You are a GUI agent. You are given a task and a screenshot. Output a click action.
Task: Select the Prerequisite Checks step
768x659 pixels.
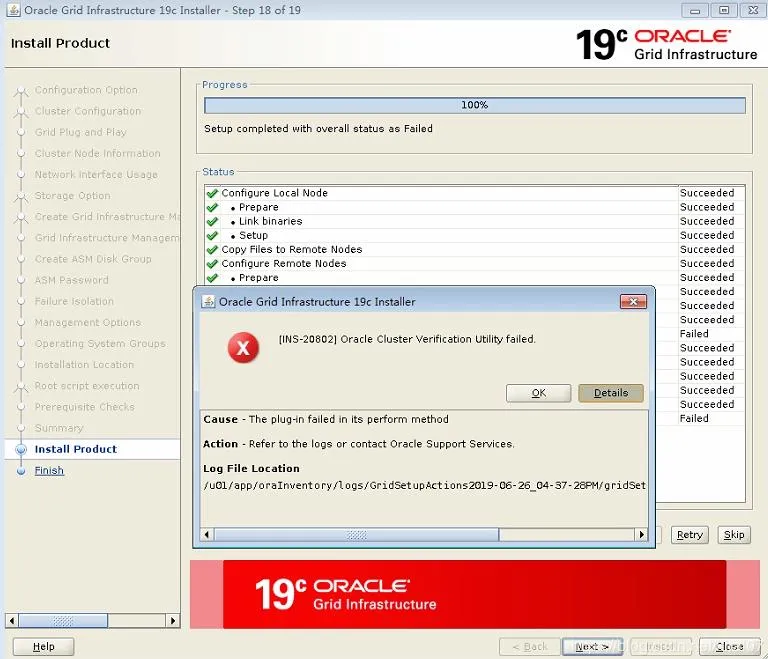84,407
